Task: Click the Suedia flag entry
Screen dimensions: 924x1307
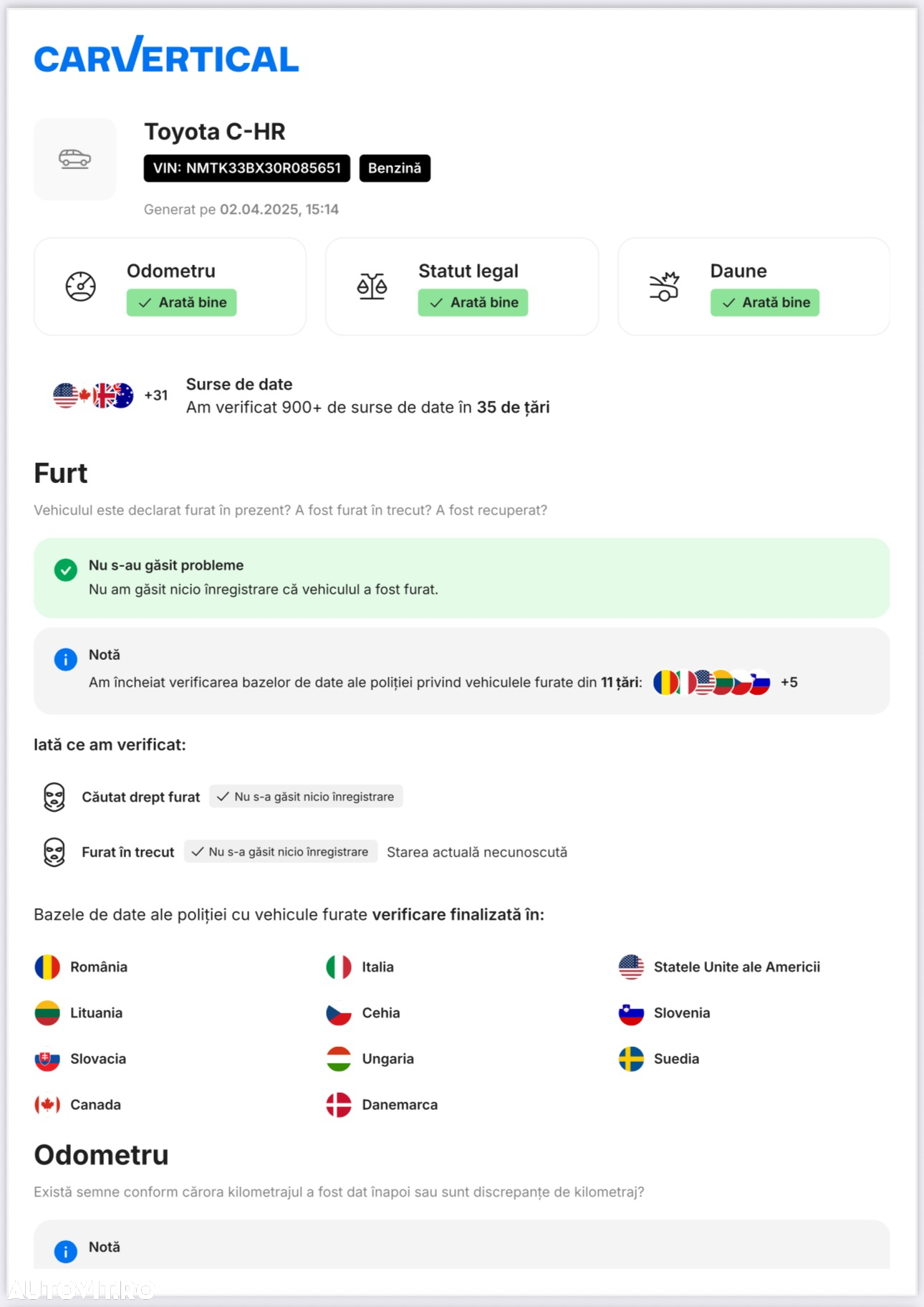Action: click(x=659, y=1059)
